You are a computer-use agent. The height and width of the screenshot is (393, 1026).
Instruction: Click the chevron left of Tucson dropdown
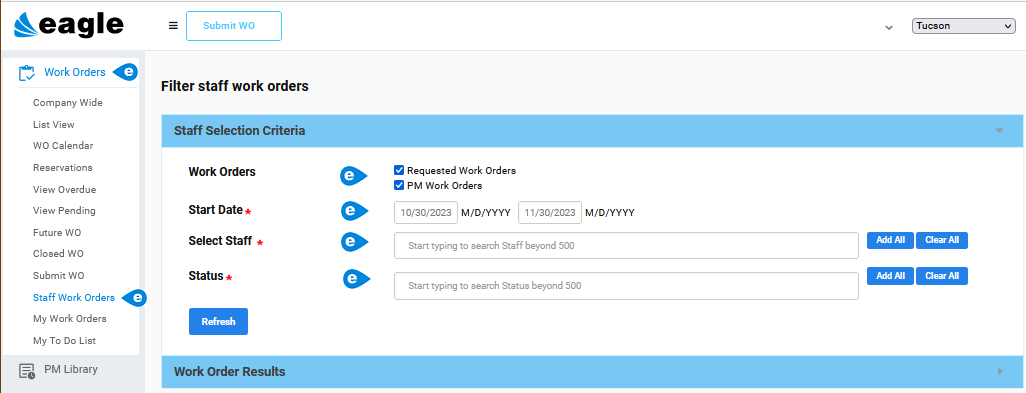(889, 27)
